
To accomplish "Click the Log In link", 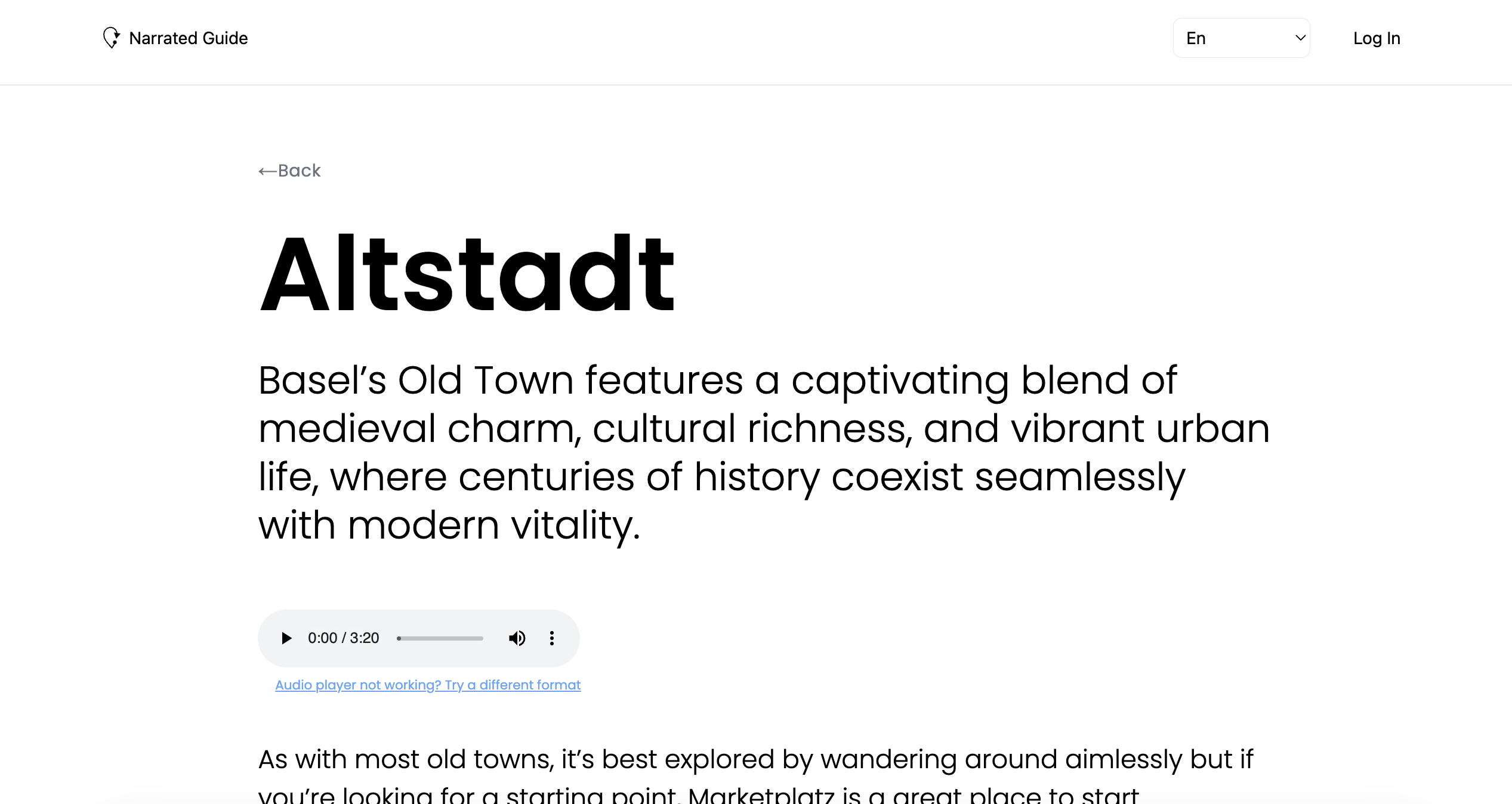I will (1376, 38).
